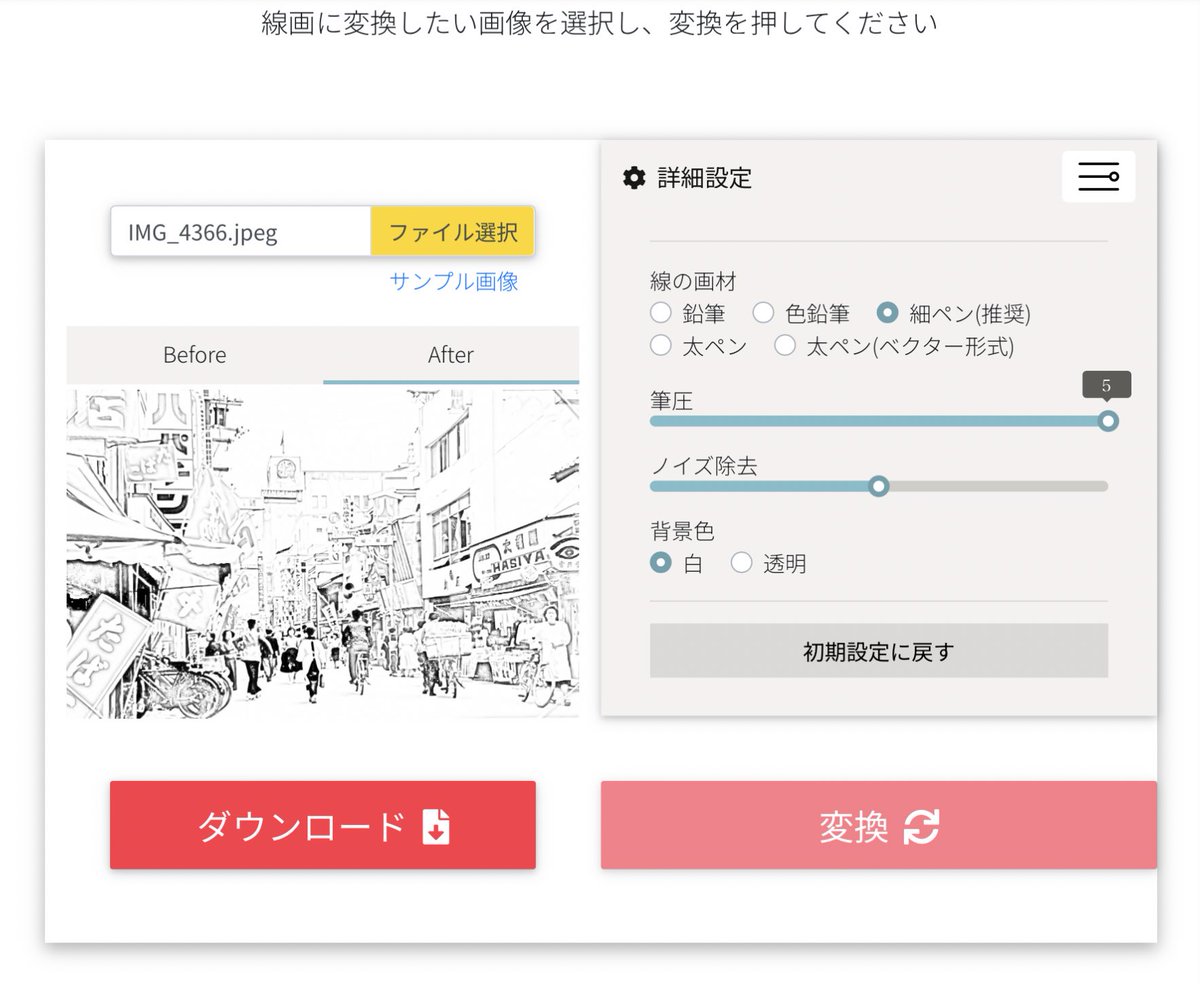Image resolution: width=1200 pixels, height=984 pixels.
Task: Click the ノイズ除去 slider handle
Action: (879, 486)
